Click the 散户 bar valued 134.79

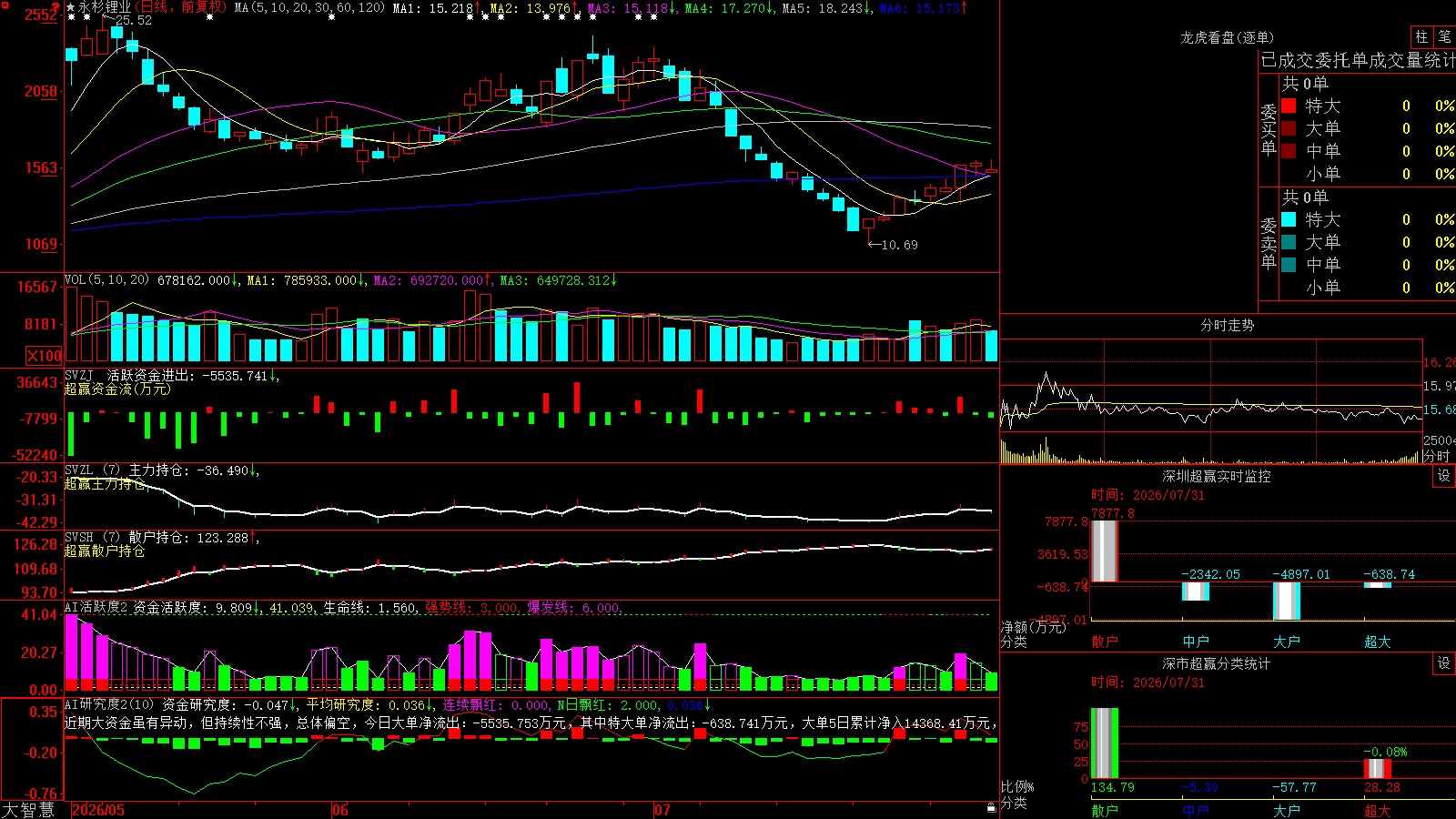pos(1105,743)
